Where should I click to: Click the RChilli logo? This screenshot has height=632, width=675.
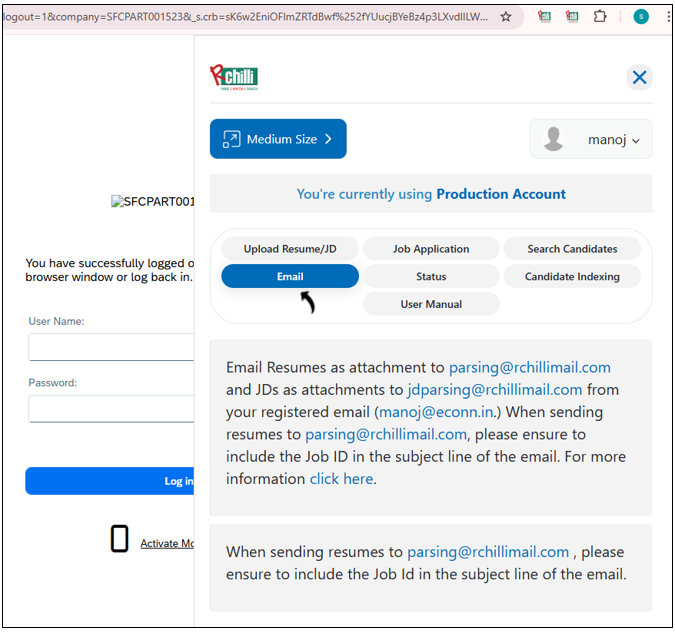233,77
